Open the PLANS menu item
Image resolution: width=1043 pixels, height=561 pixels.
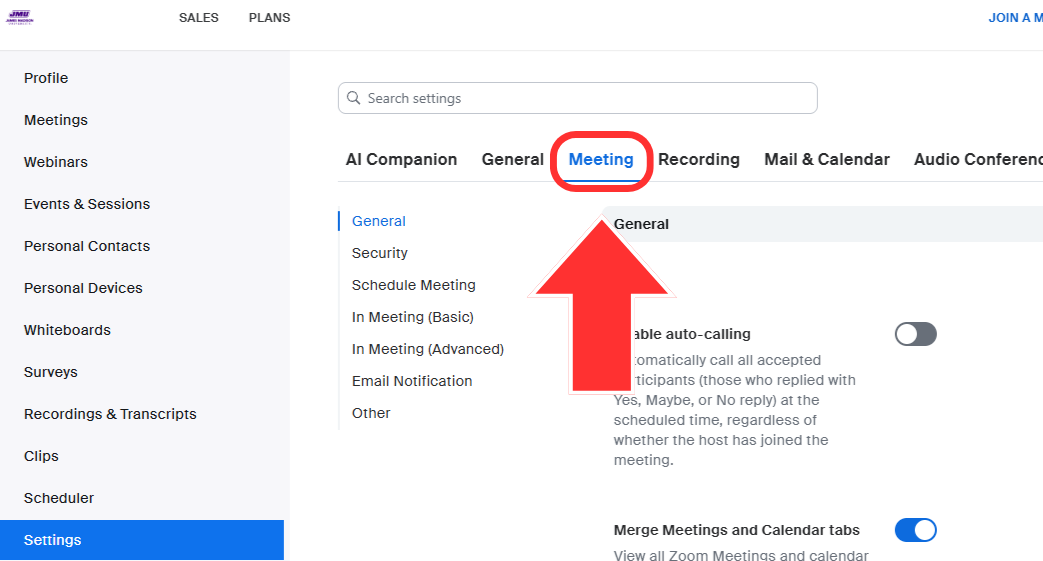[269, 18]
